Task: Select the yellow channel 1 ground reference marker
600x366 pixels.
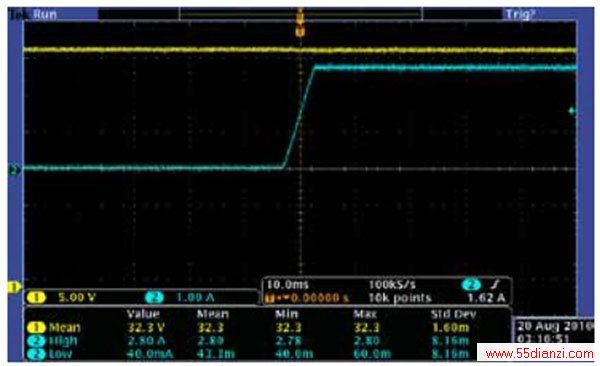Action: click(x=14, y=287)
